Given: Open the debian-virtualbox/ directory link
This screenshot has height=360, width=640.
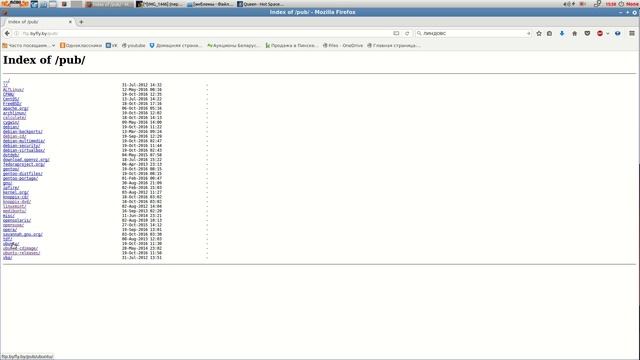Looking at the screenshot, I should click(24, 150).
